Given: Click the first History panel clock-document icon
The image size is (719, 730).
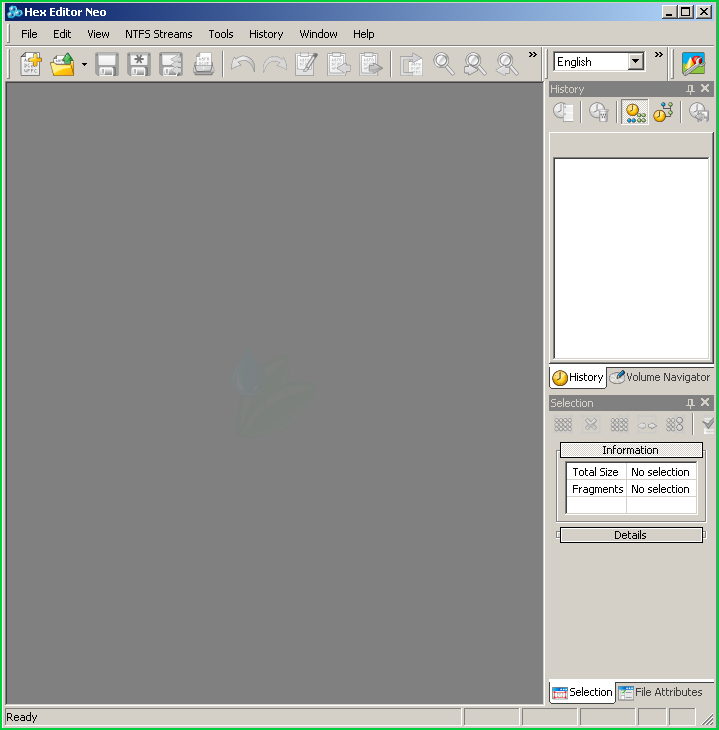Looking at the screenshot, I should click(563, 112).
